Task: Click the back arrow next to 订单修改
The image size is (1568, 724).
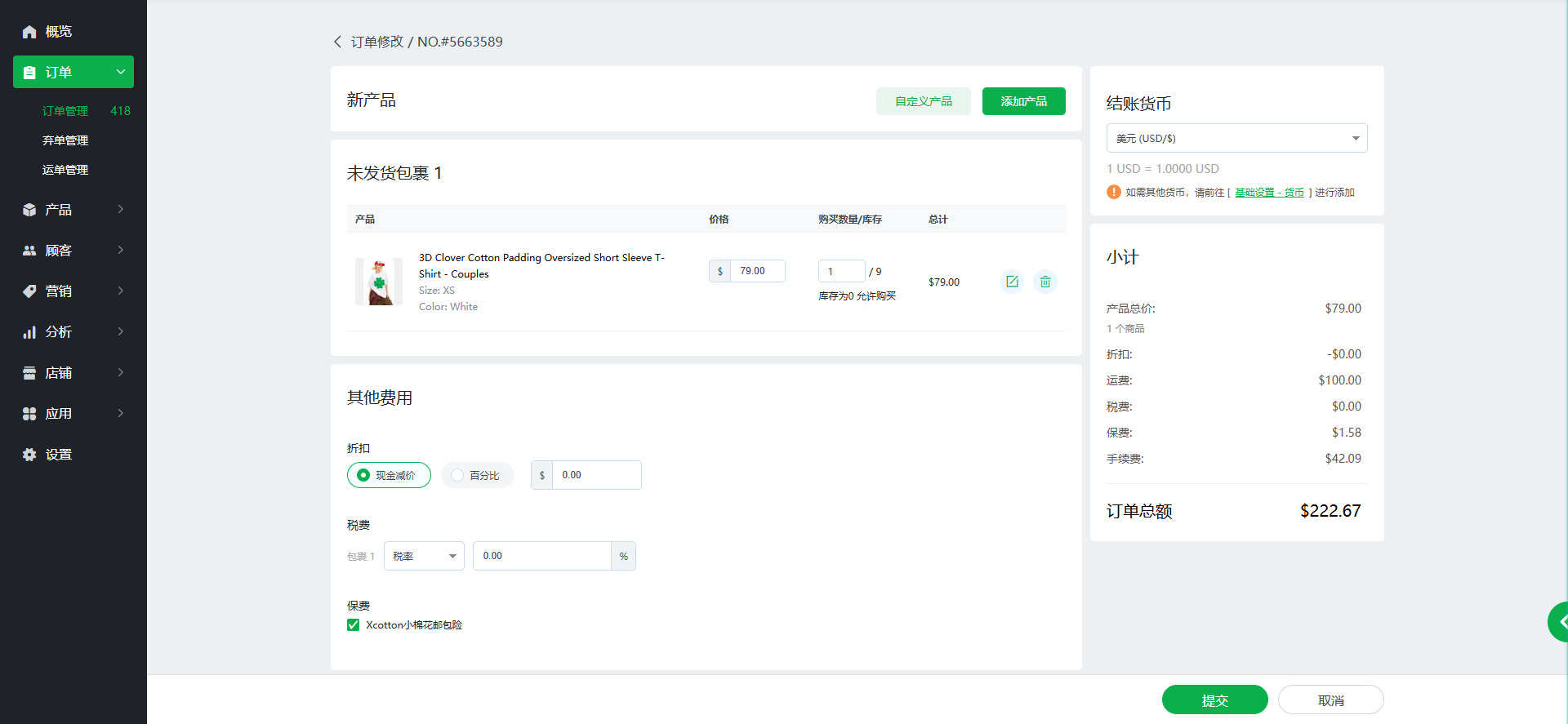Action: click(x=337, y=42)
